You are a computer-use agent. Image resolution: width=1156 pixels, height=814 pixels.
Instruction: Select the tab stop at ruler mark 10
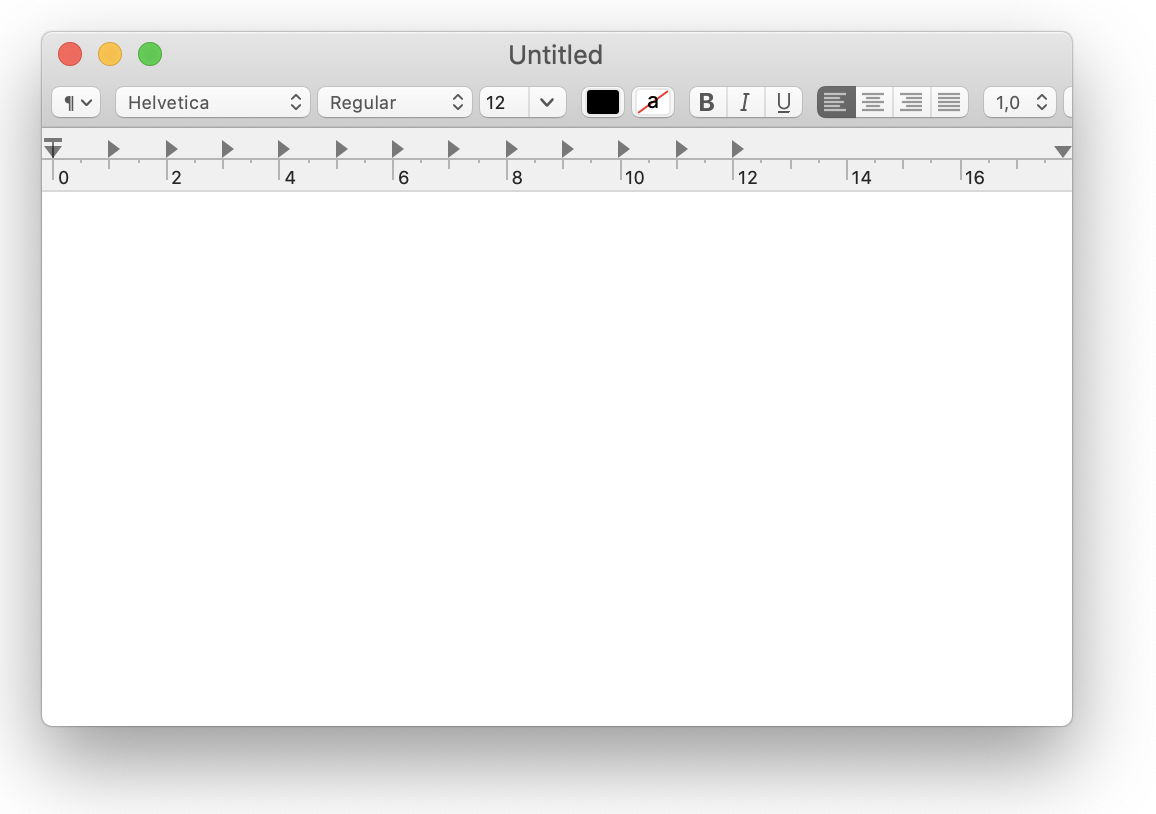click(624, 149)
